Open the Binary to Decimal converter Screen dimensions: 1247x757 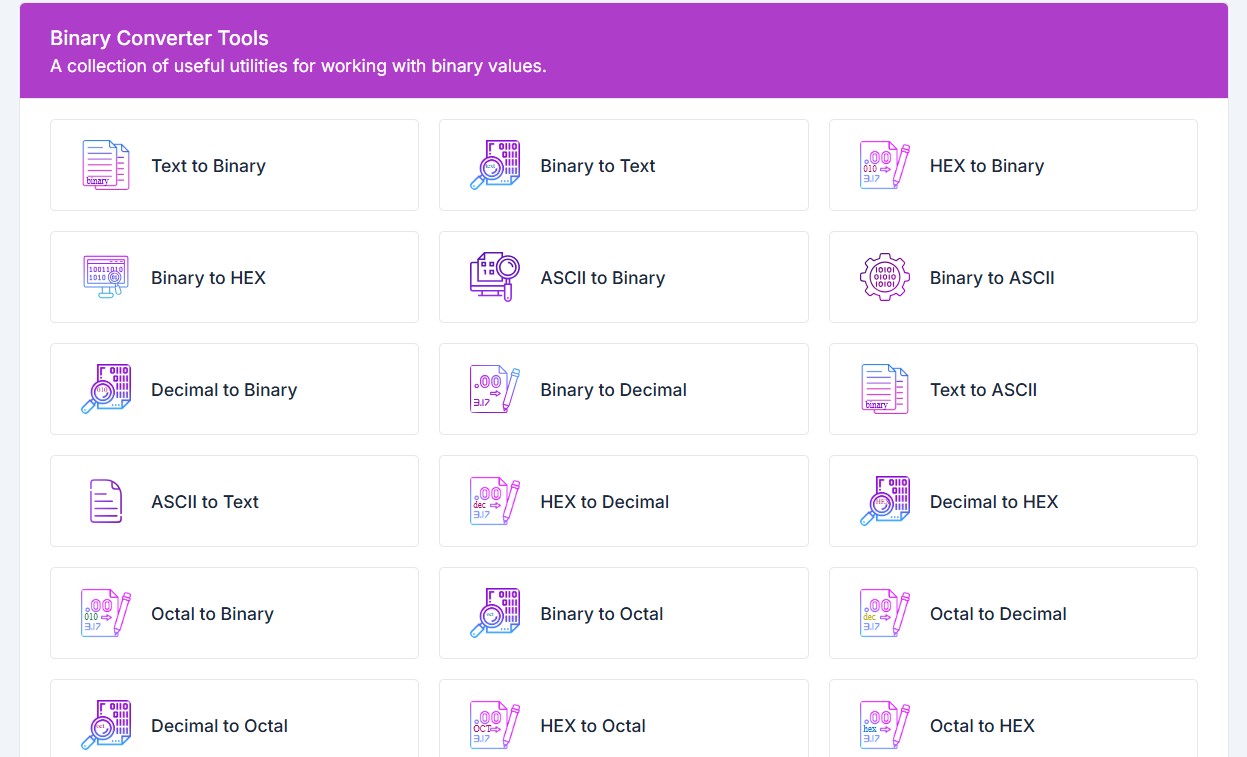(613, 390)
